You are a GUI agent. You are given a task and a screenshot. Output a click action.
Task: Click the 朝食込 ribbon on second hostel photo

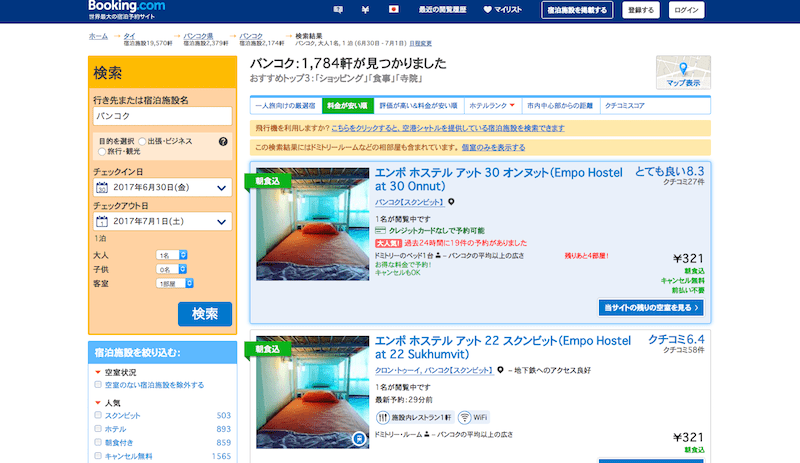click(267, 349)
